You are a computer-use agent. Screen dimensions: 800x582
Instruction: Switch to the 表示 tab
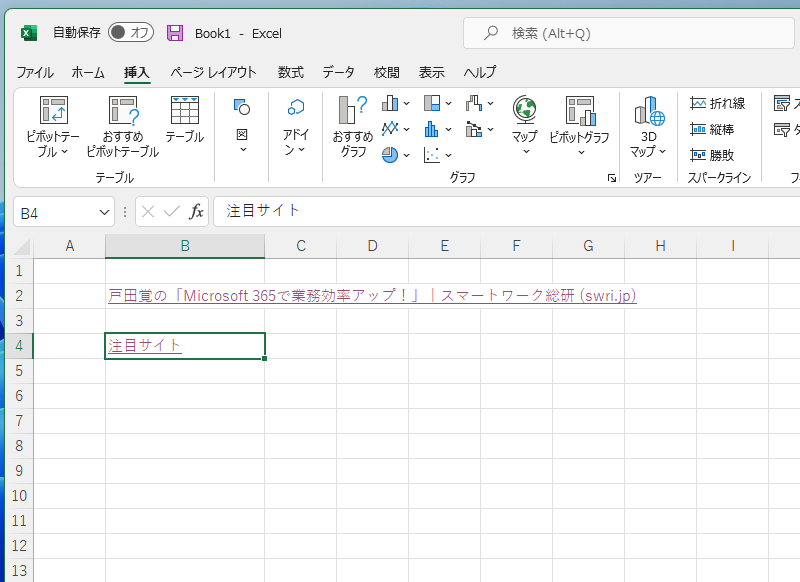[432, 72]
